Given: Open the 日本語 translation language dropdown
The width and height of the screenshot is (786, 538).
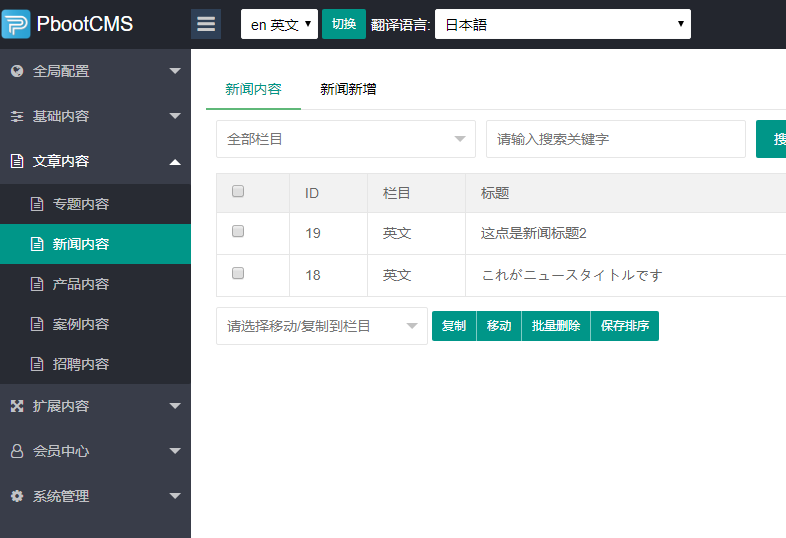Looking at the screenshot, I should tap(562, 24).
